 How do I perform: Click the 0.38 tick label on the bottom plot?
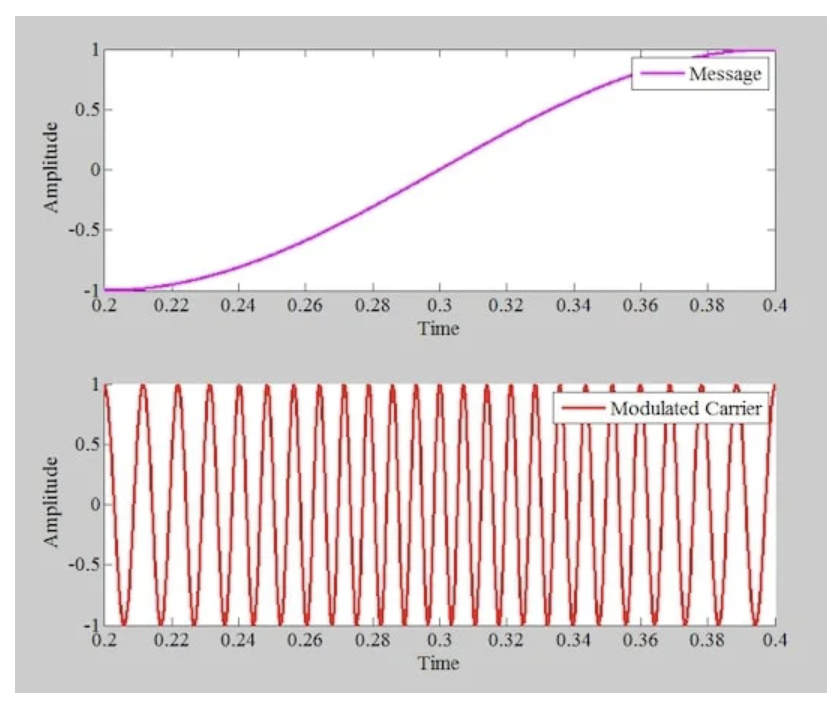click(707, 640)
